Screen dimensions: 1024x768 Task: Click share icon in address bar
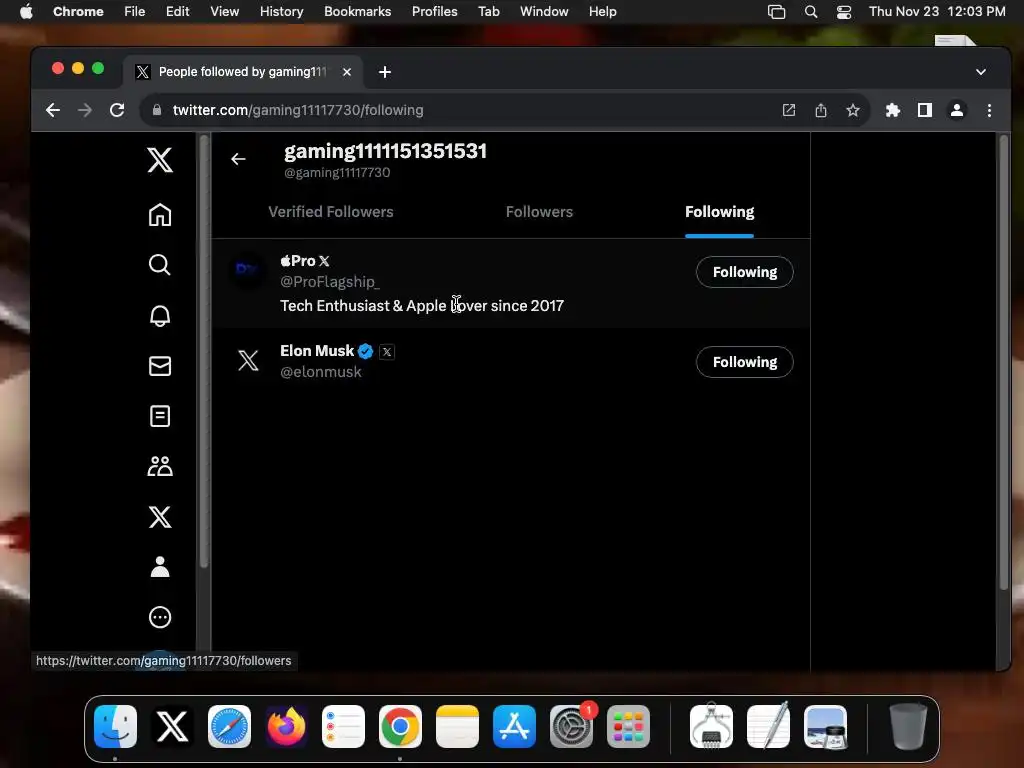(x=821, y=110)
